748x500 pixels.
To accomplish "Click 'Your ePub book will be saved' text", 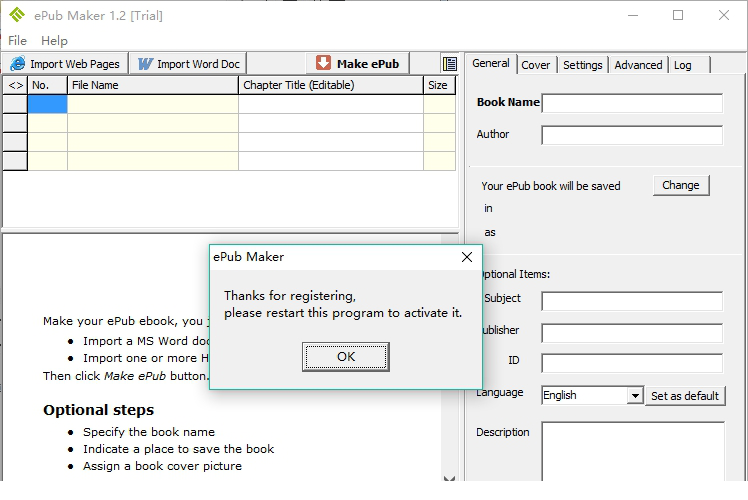I will coord(551,186).
